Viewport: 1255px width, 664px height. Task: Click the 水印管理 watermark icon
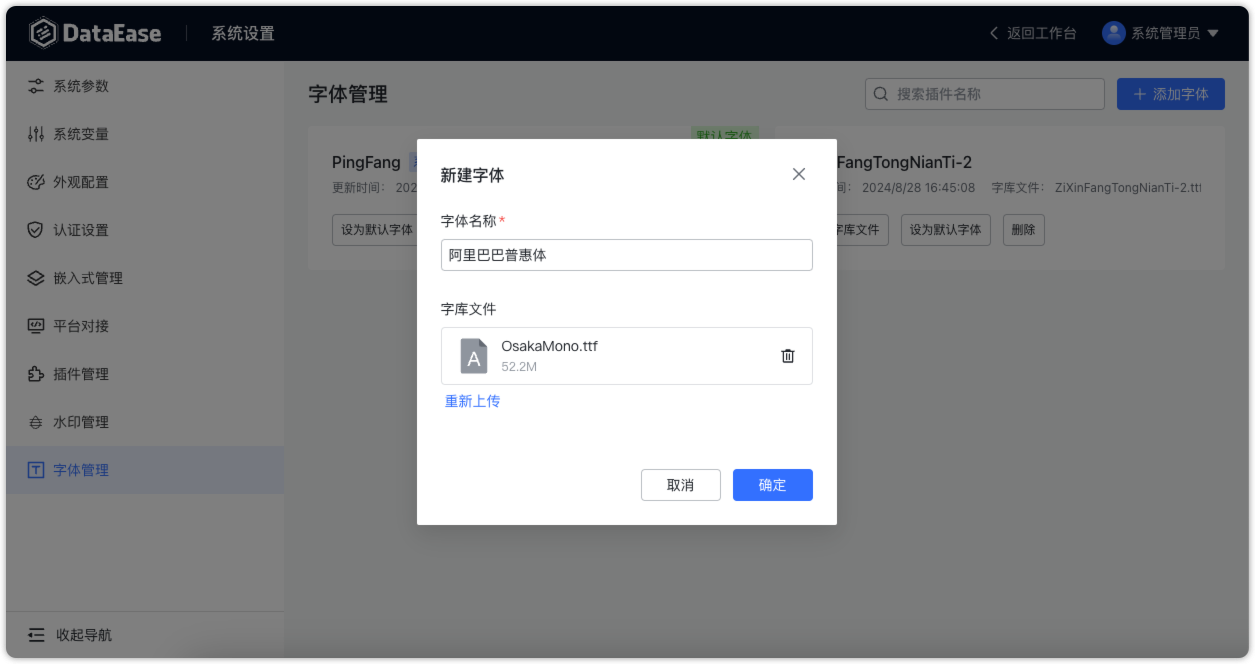point(36,421)
